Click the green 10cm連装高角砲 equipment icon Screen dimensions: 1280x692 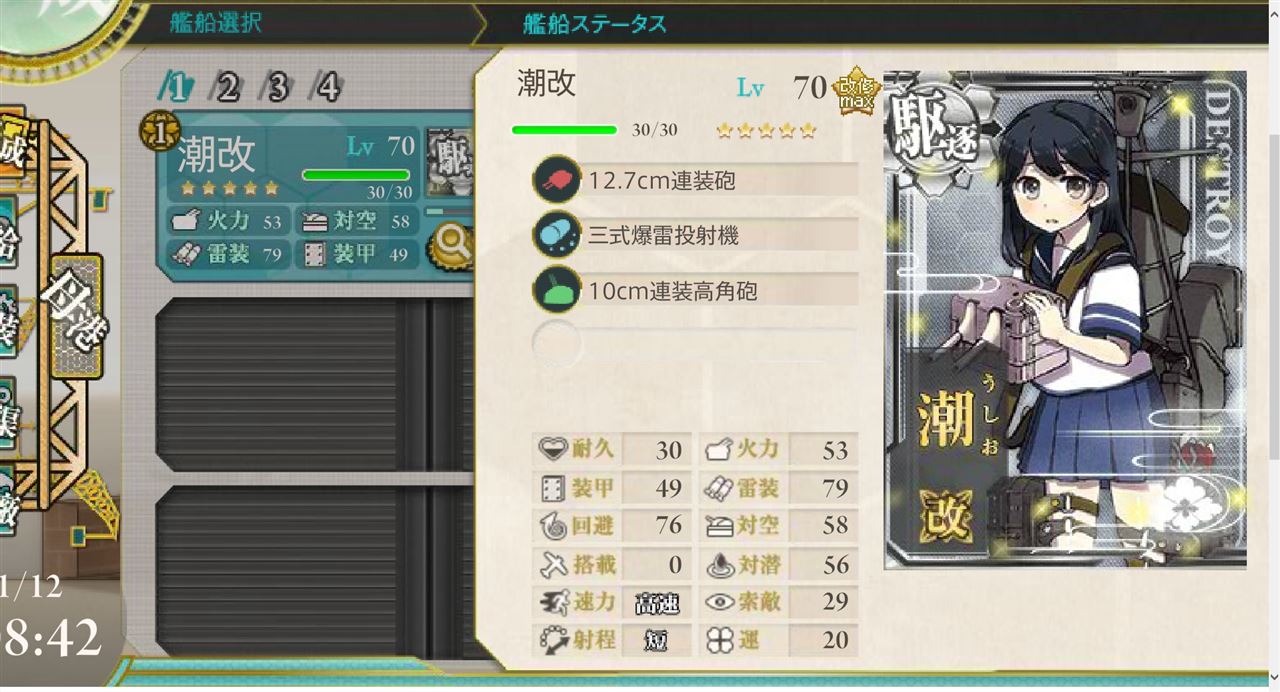point(554,290)
